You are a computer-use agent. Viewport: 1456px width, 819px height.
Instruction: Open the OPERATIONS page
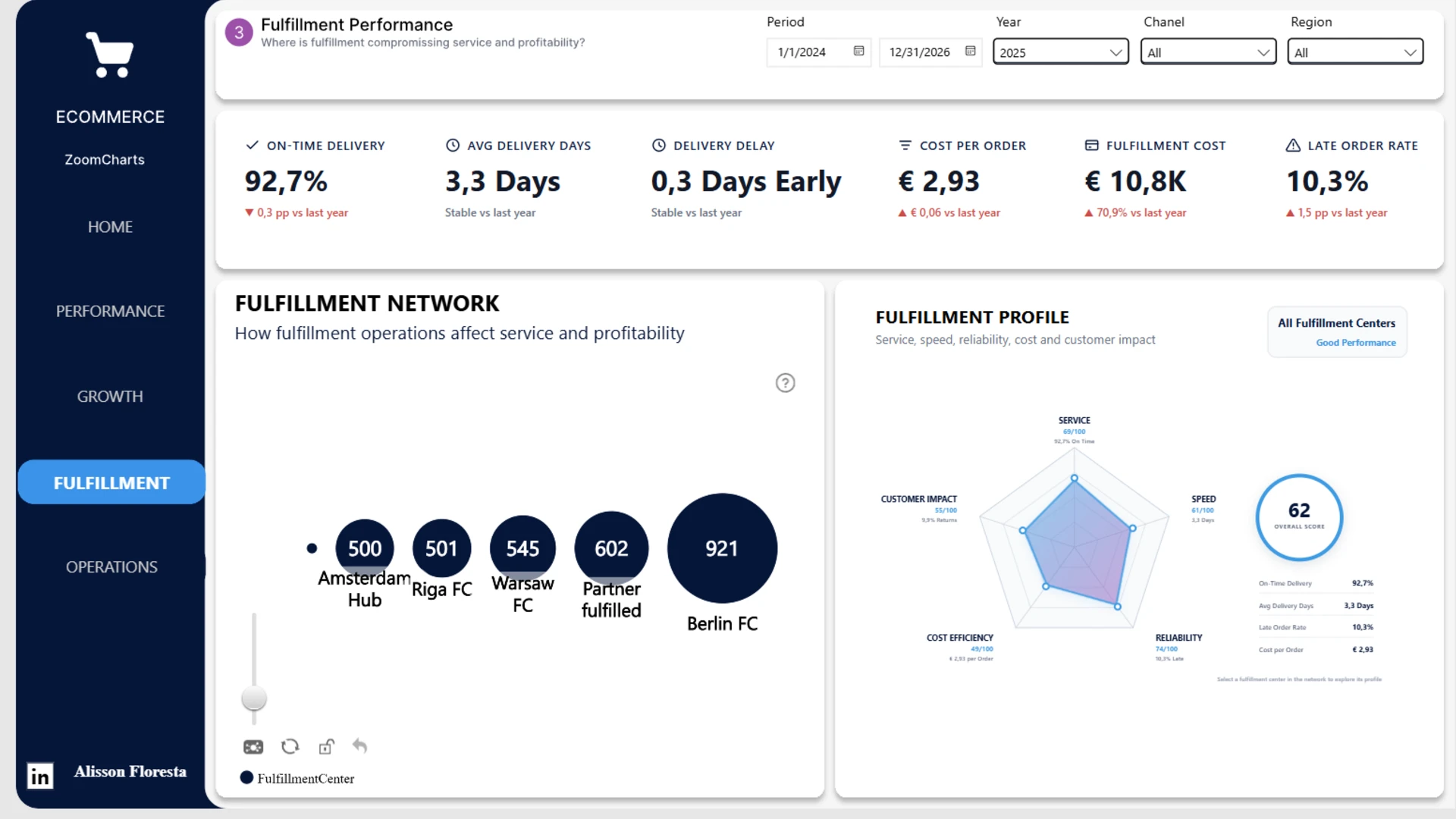click(111, 566)
